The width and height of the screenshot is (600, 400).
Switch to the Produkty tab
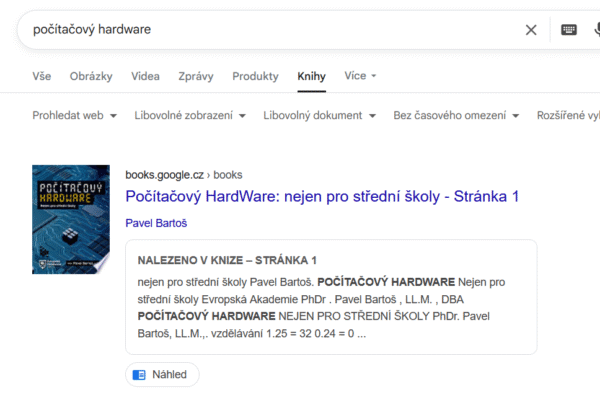point(255,76)
